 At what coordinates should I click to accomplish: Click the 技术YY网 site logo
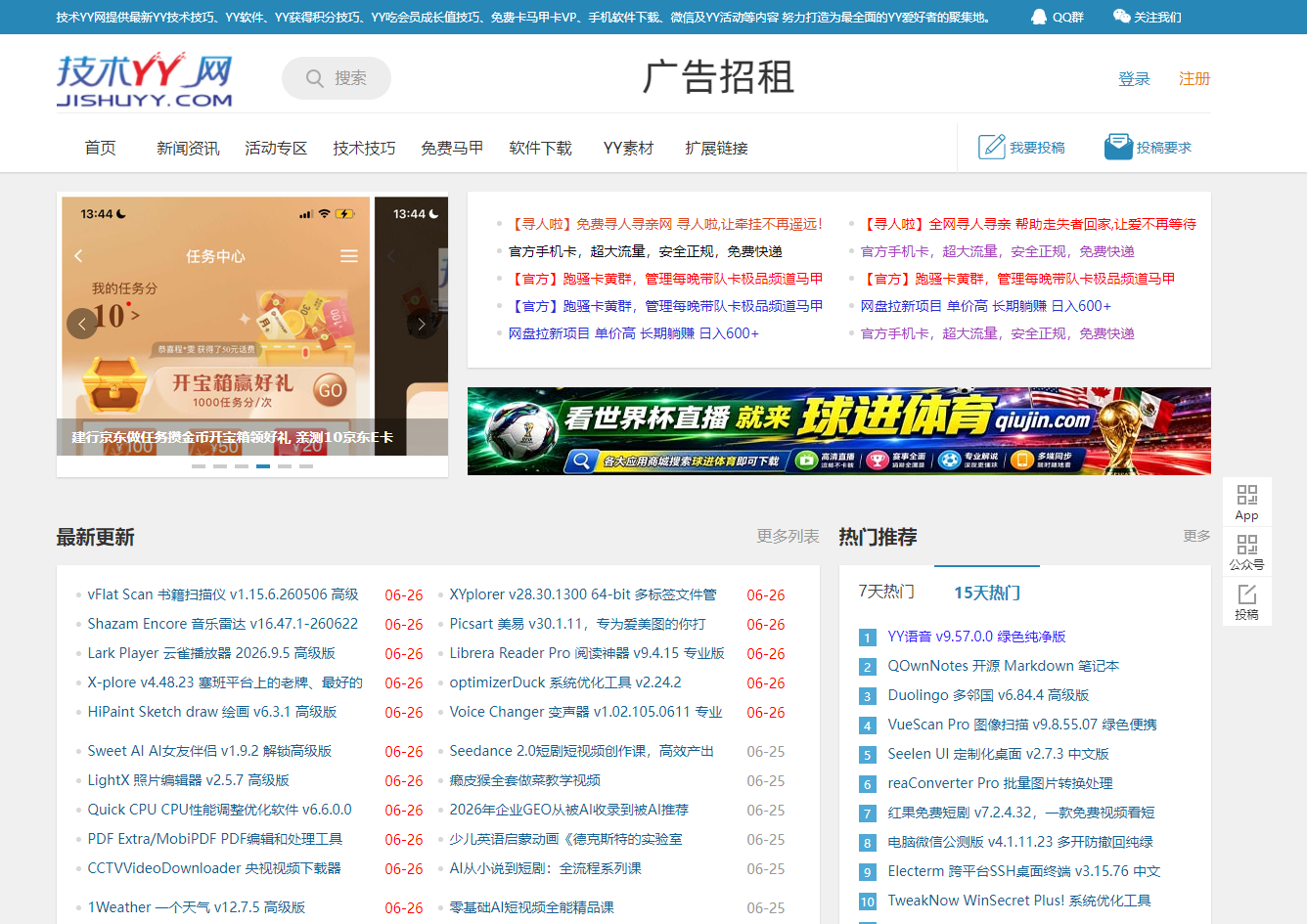tap(145, 80)
